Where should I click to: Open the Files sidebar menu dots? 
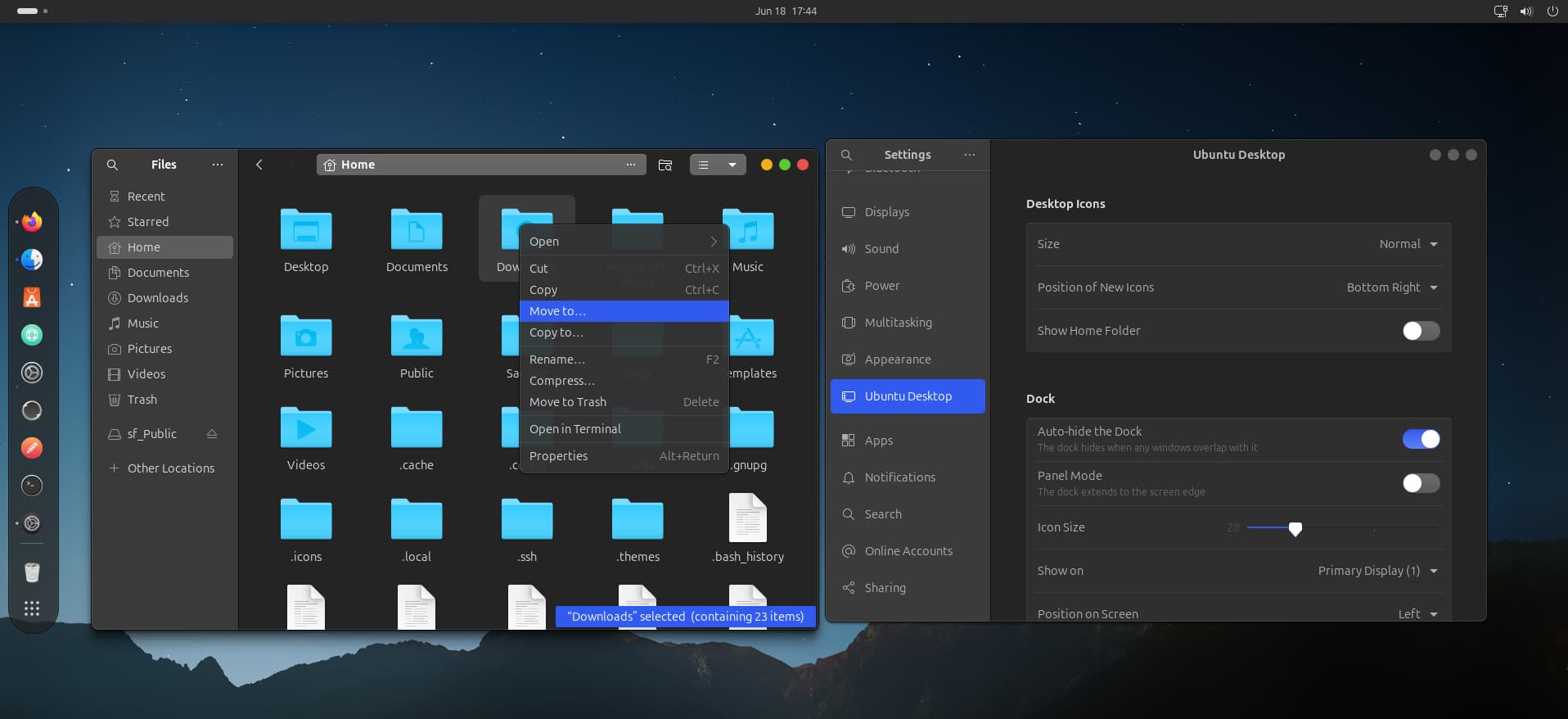point(218,165)
